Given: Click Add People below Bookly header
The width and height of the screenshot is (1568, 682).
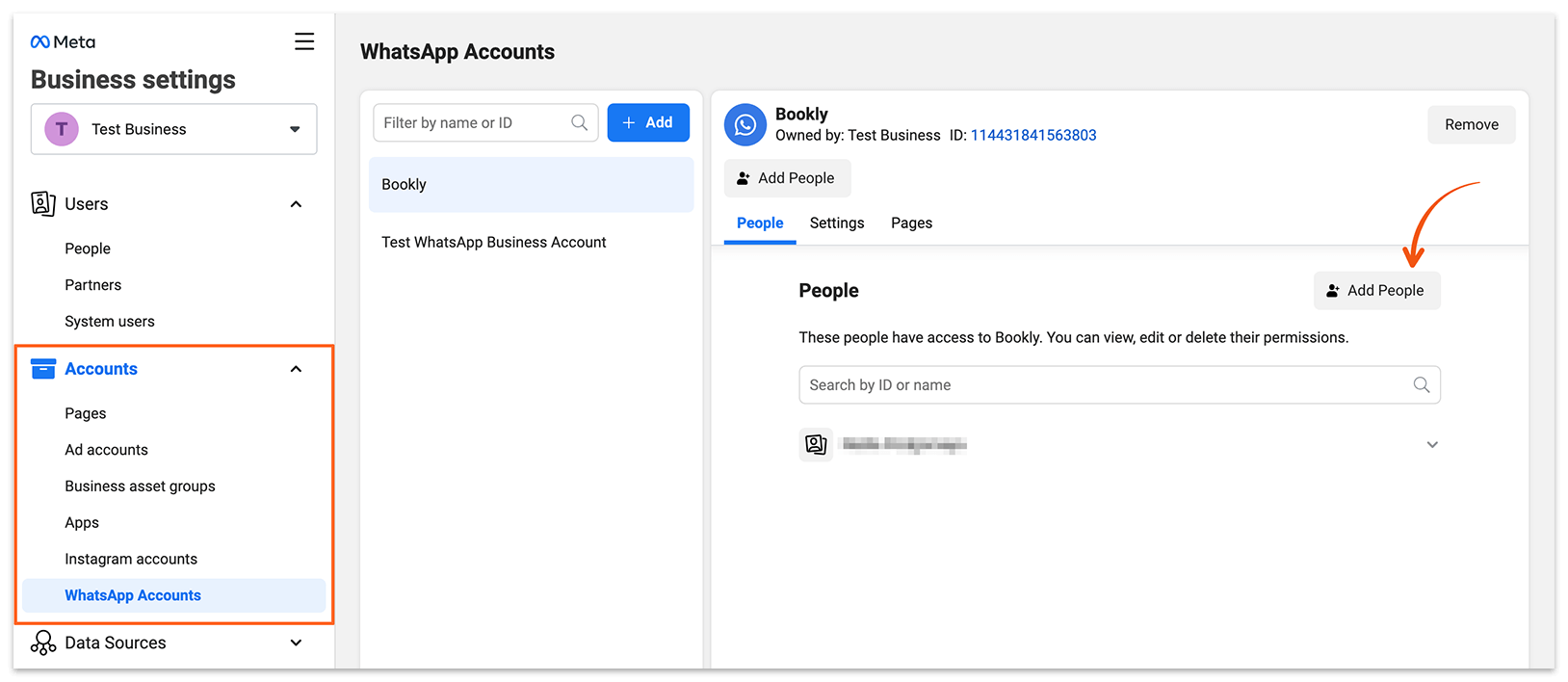Looking at the screenshot, I should pyautogui.click(x=787, y=178).
